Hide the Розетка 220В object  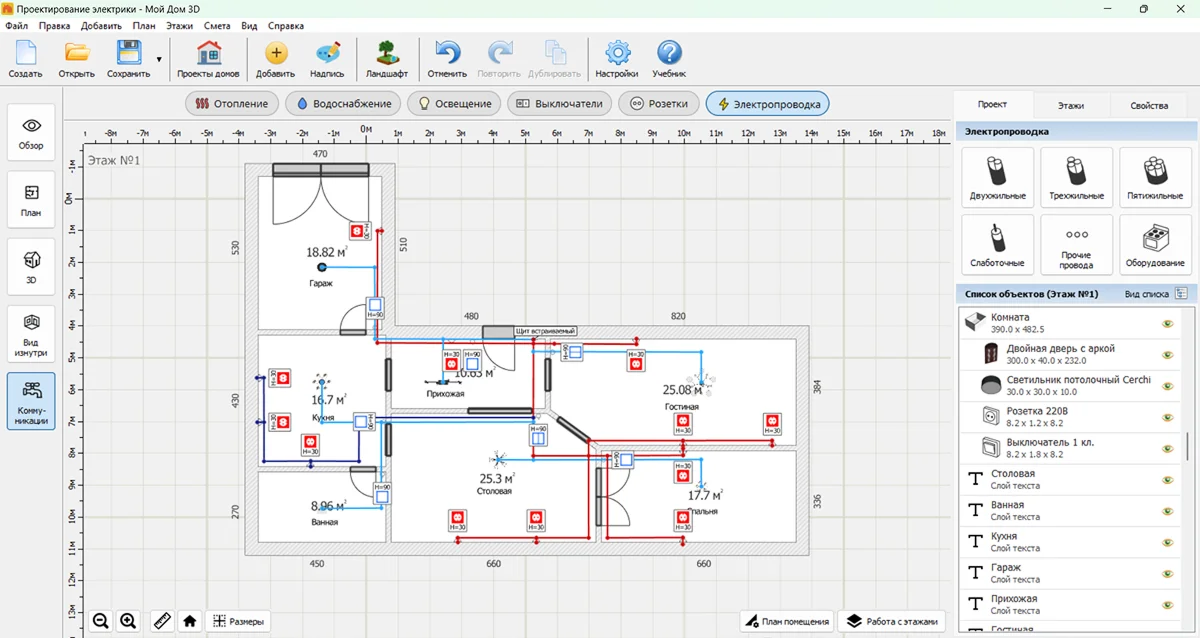point(1166,417)
